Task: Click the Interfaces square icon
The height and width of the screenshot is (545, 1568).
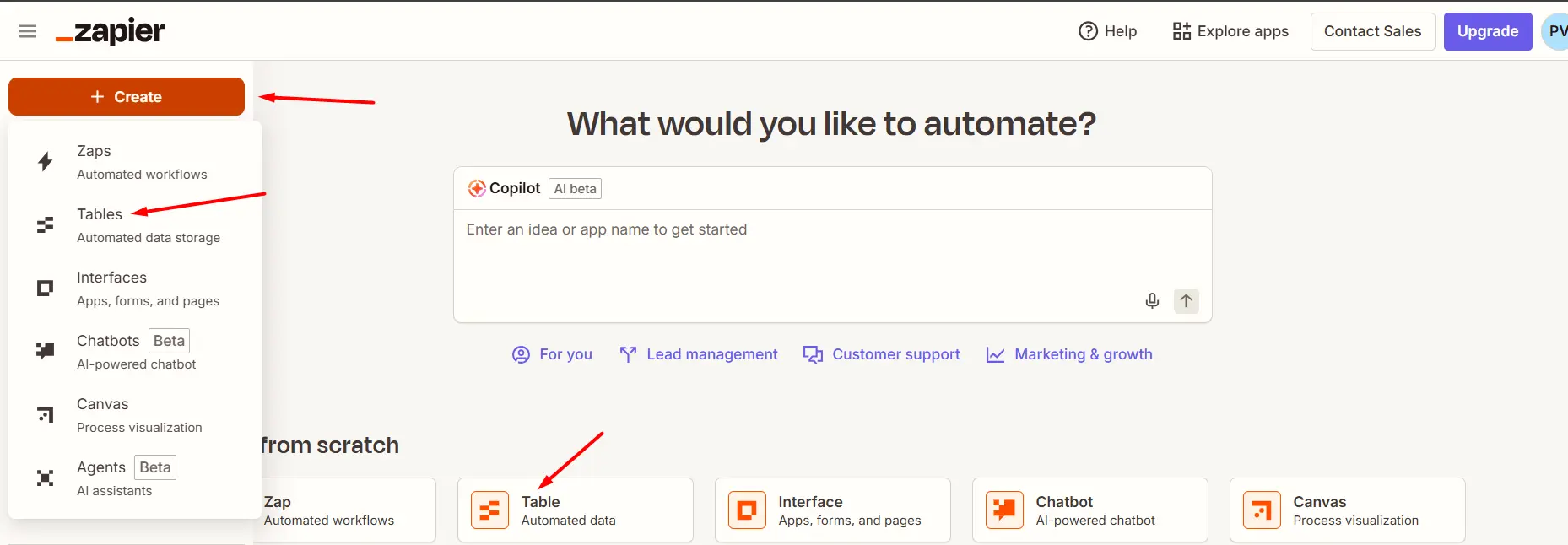Action: 46,289
